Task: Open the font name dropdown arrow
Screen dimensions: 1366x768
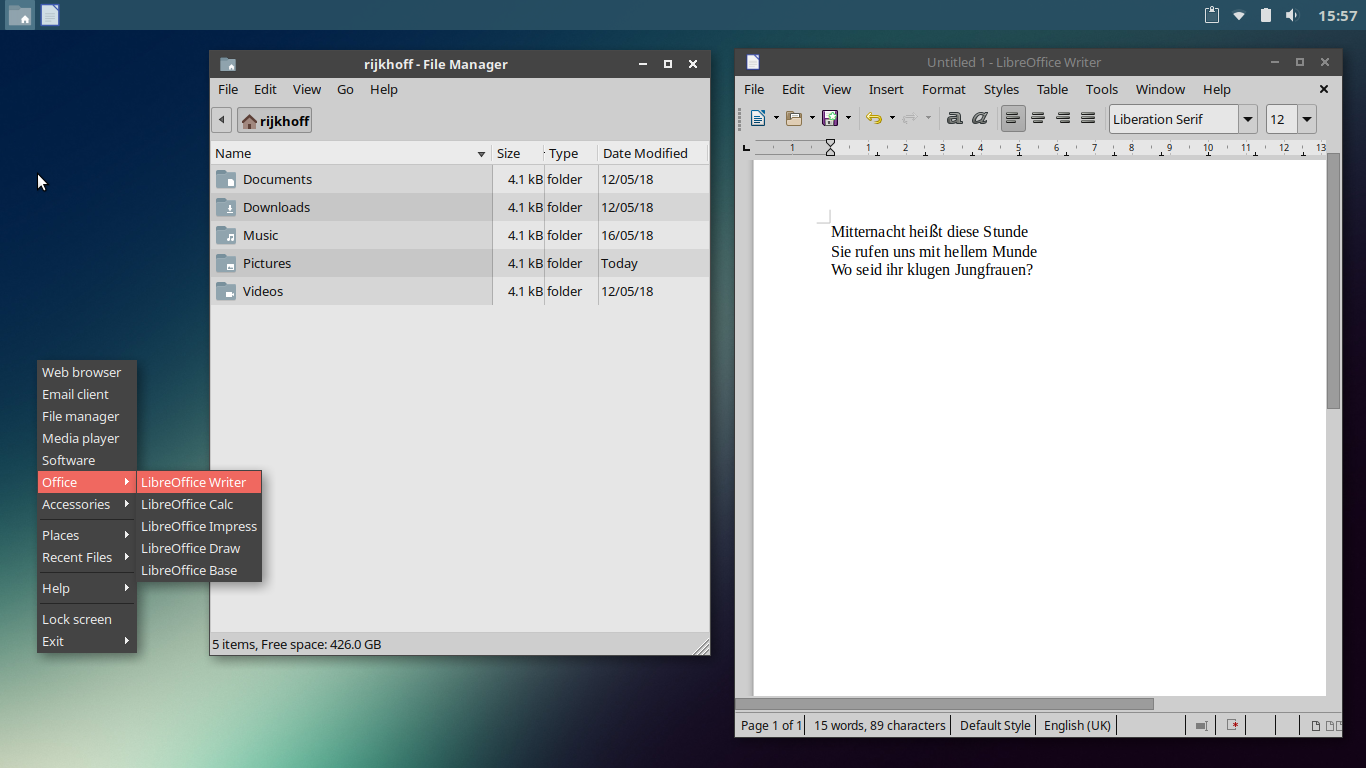Action: click(1247, 119)
